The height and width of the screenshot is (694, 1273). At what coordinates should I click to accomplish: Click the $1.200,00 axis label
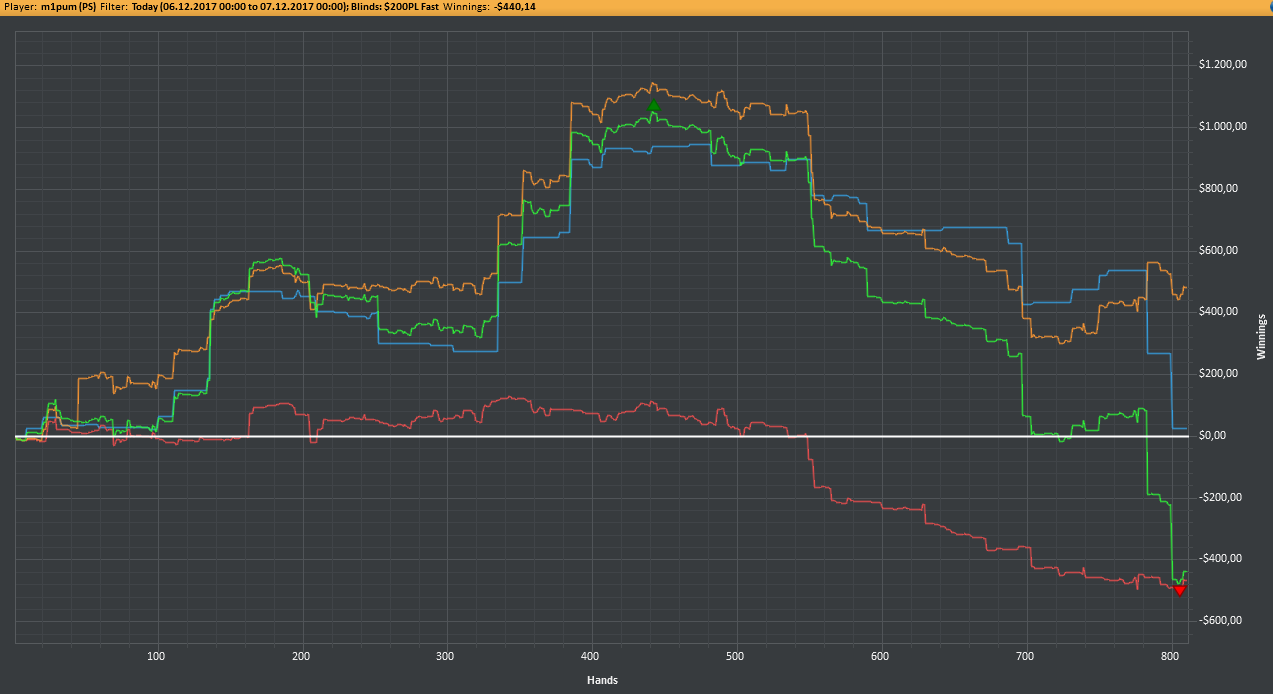(x=1222, y=65)
